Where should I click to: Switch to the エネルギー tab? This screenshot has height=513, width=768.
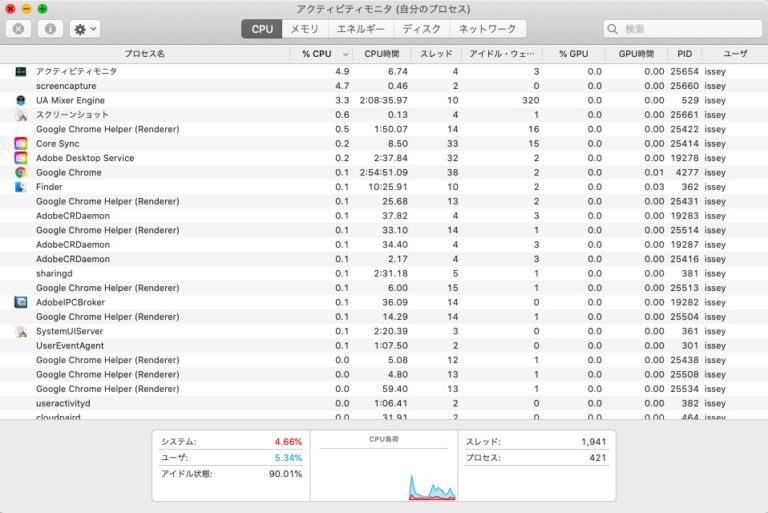click(x=361, y=29)
